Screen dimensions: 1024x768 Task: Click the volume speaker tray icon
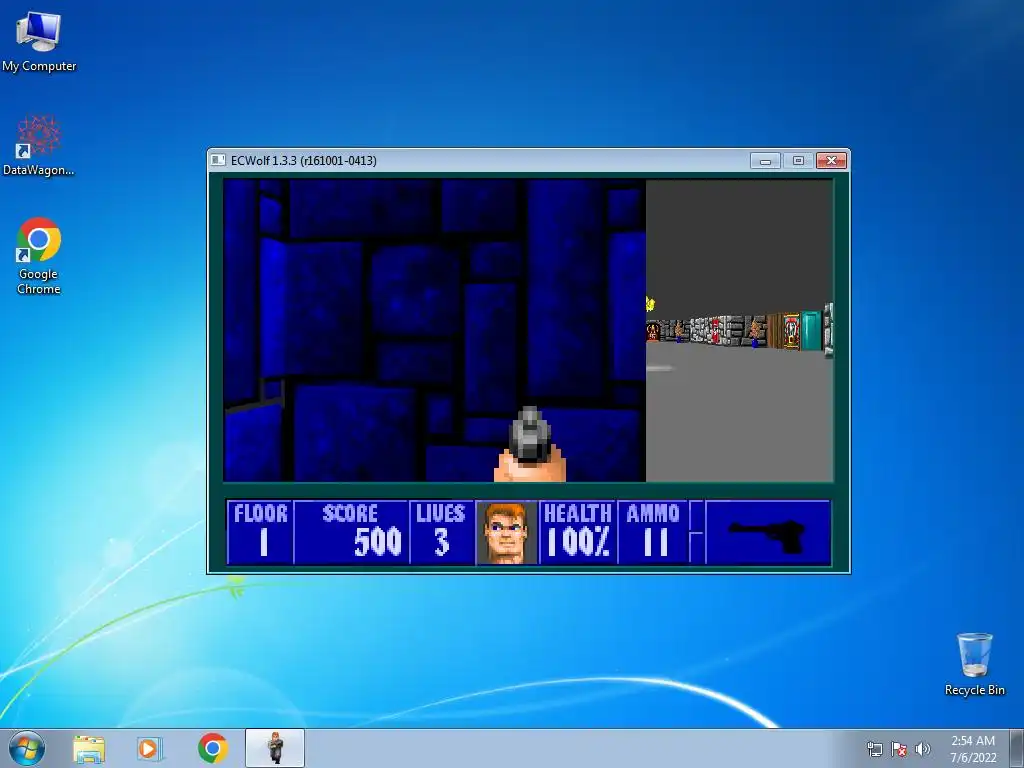pyautogui.click(x=922, y=749)
